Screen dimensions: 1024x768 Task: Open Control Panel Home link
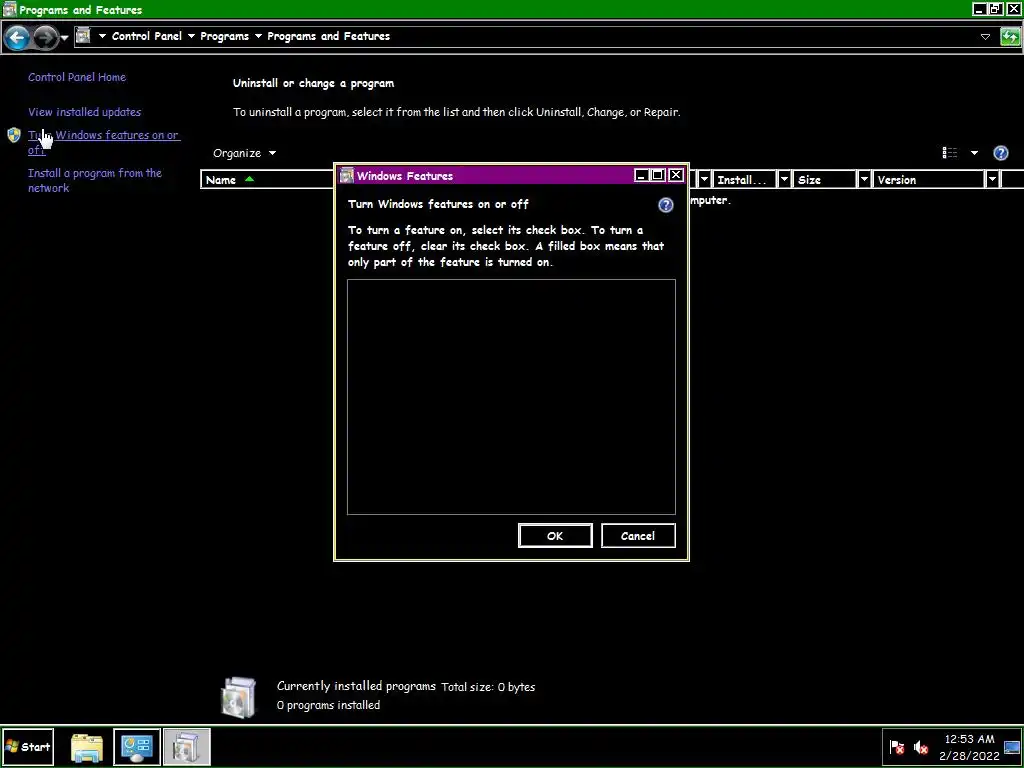coord(77,77)
